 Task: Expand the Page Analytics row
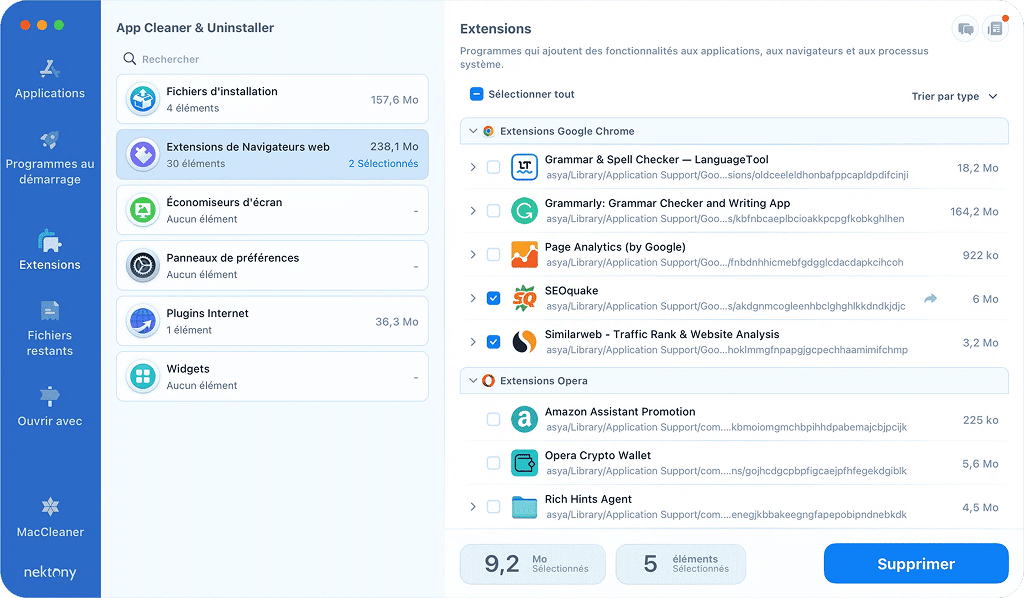pyautogui.click(x=473, y=255)
